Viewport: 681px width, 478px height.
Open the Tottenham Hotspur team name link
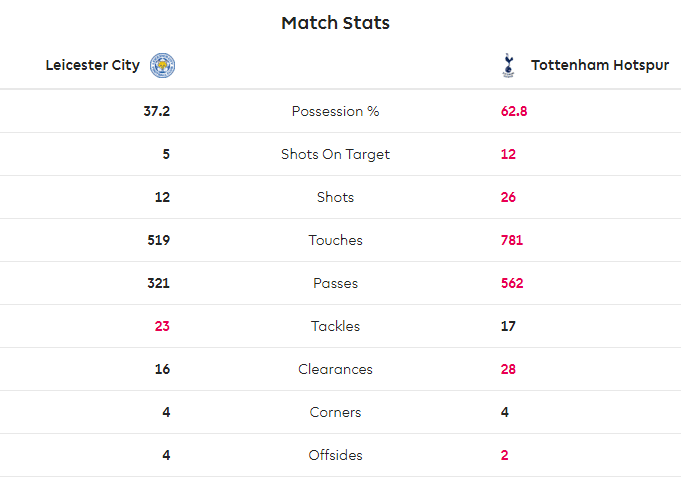pyautogui.click(x=599, y=66)
